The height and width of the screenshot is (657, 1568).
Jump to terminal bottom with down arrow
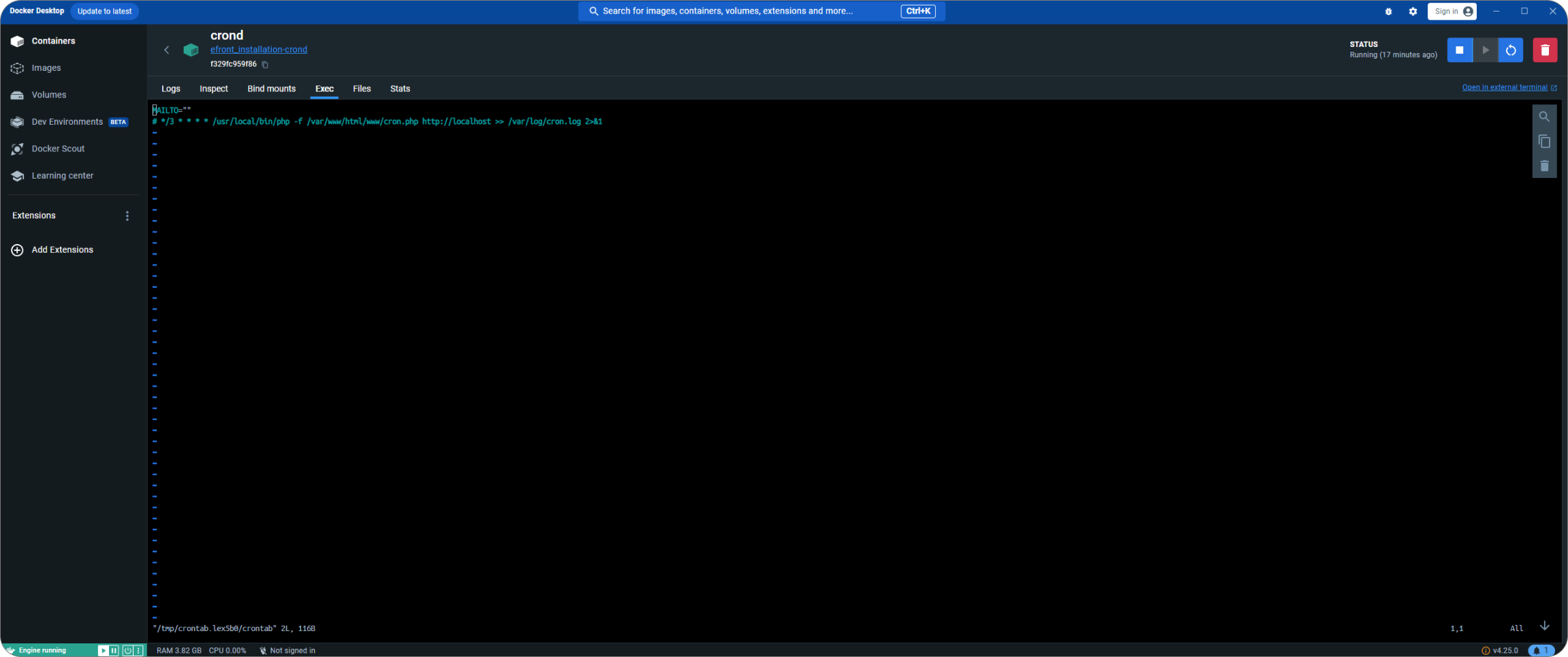[x=1545, y=626]
